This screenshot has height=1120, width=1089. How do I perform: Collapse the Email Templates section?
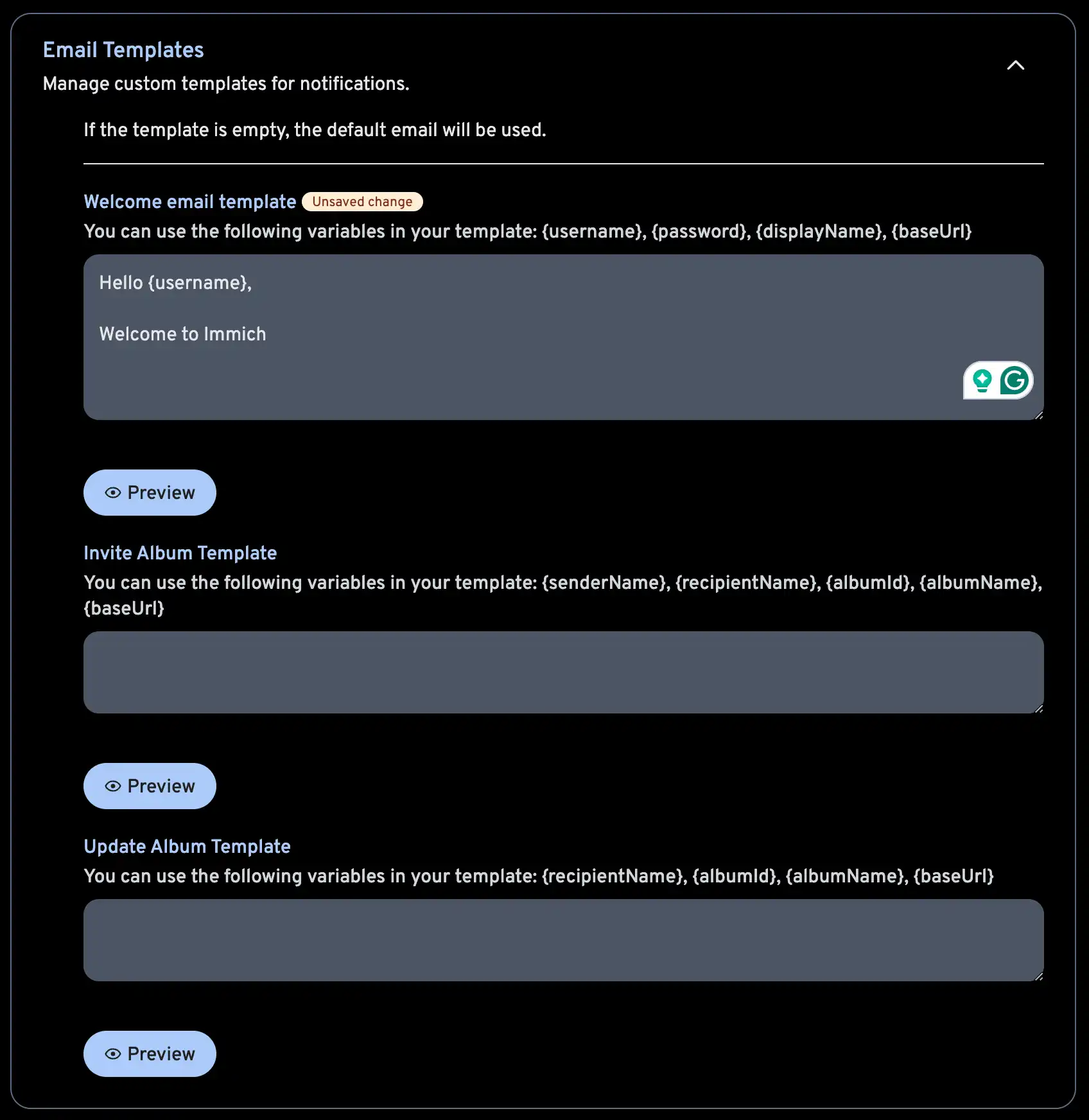pos(1015,66)
